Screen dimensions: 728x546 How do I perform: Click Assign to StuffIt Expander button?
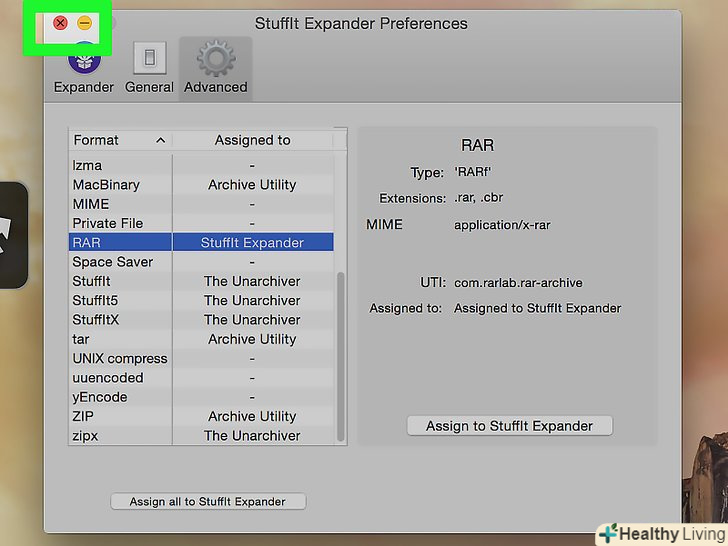509,426
